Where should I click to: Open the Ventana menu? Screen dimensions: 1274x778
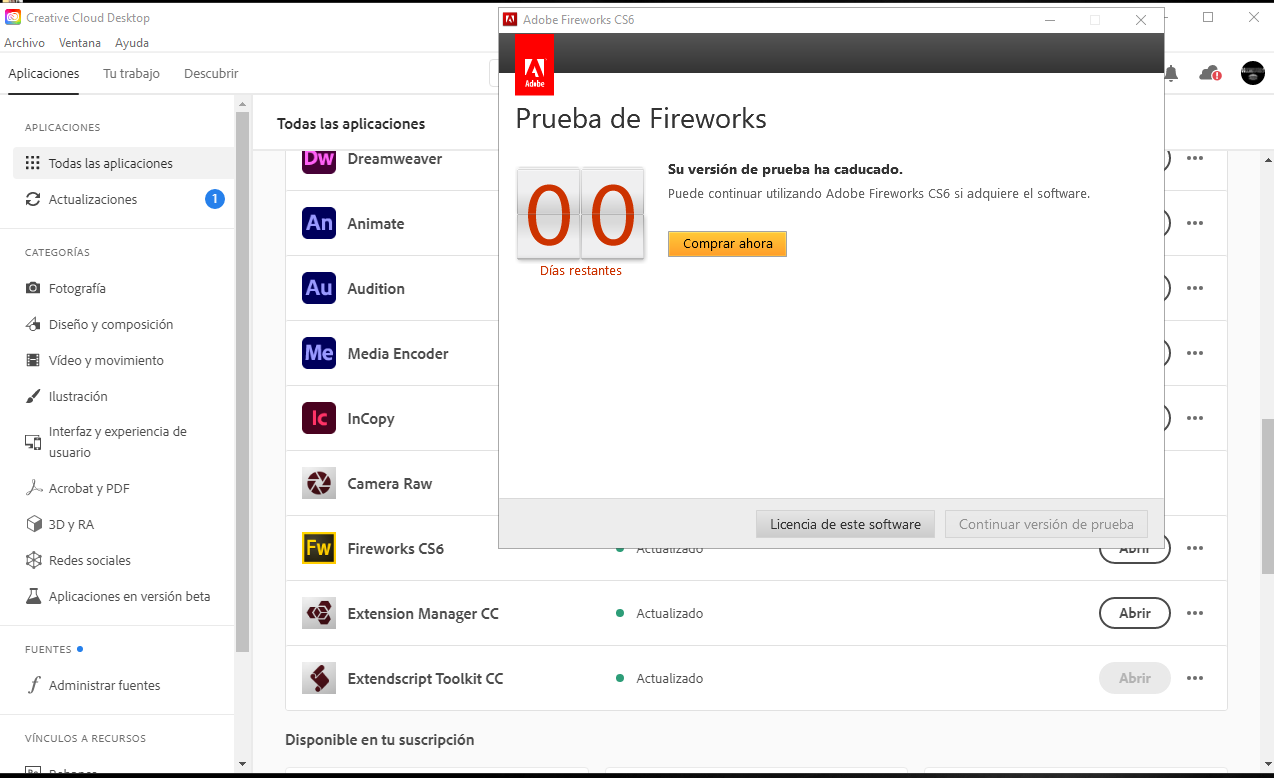(80, 43)
